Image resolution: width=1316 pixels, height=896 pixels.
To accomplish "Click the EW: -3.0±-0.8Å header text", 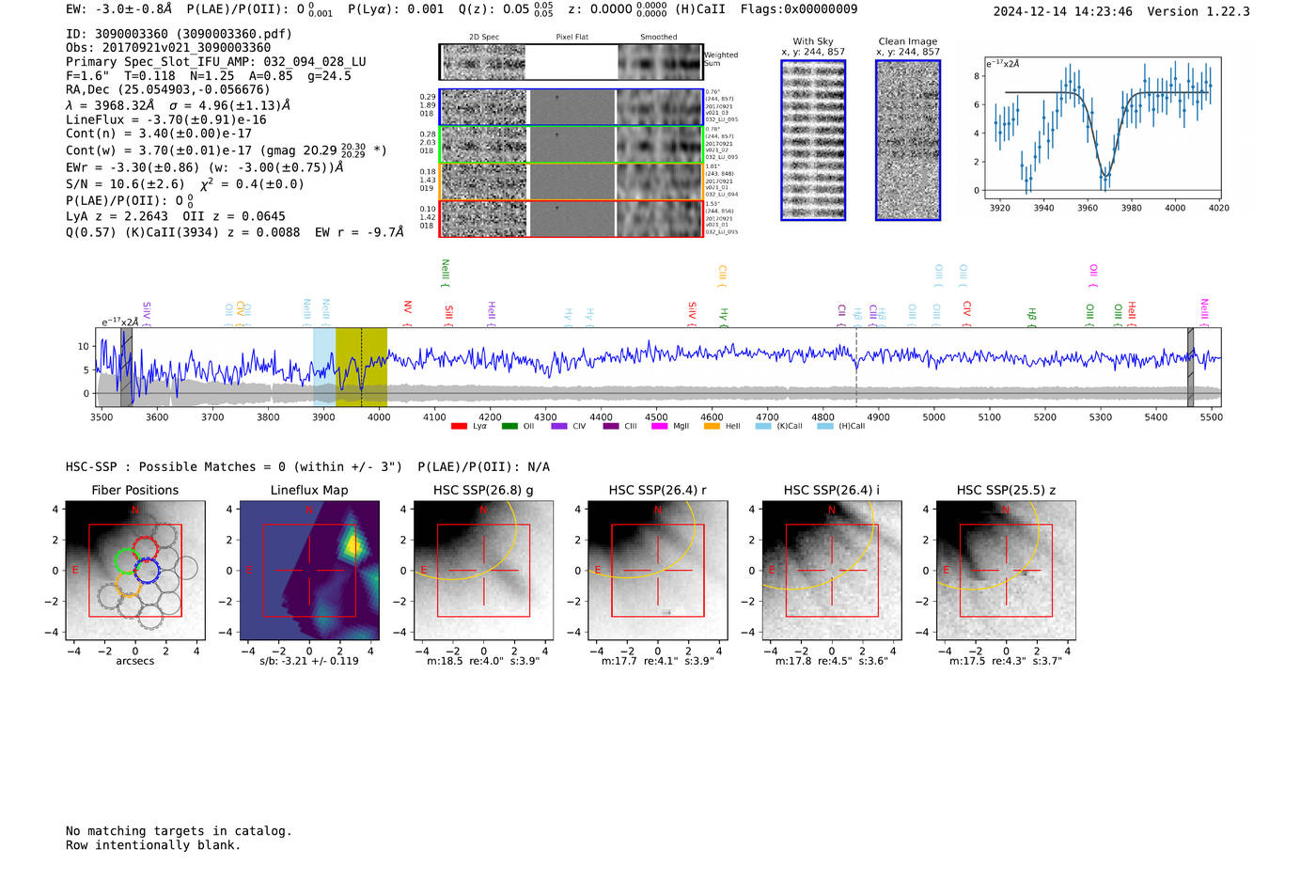I will [119, 9].
